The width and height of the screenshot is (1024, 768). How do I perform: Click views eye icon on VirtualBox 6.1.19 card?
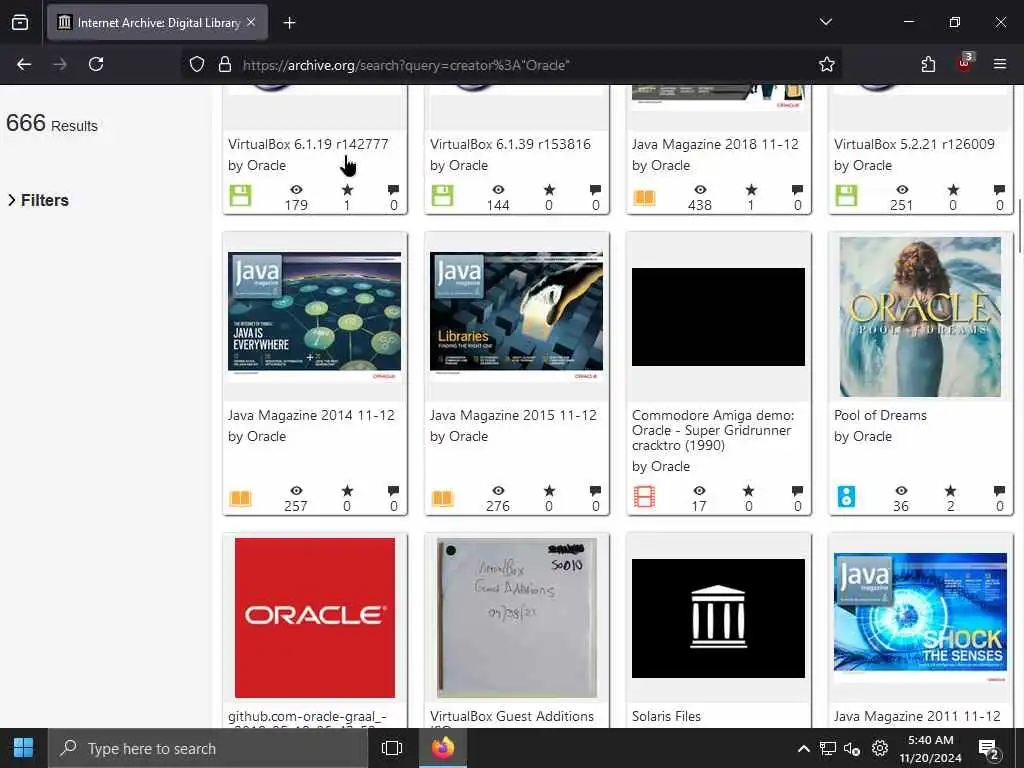coord(296,189)
